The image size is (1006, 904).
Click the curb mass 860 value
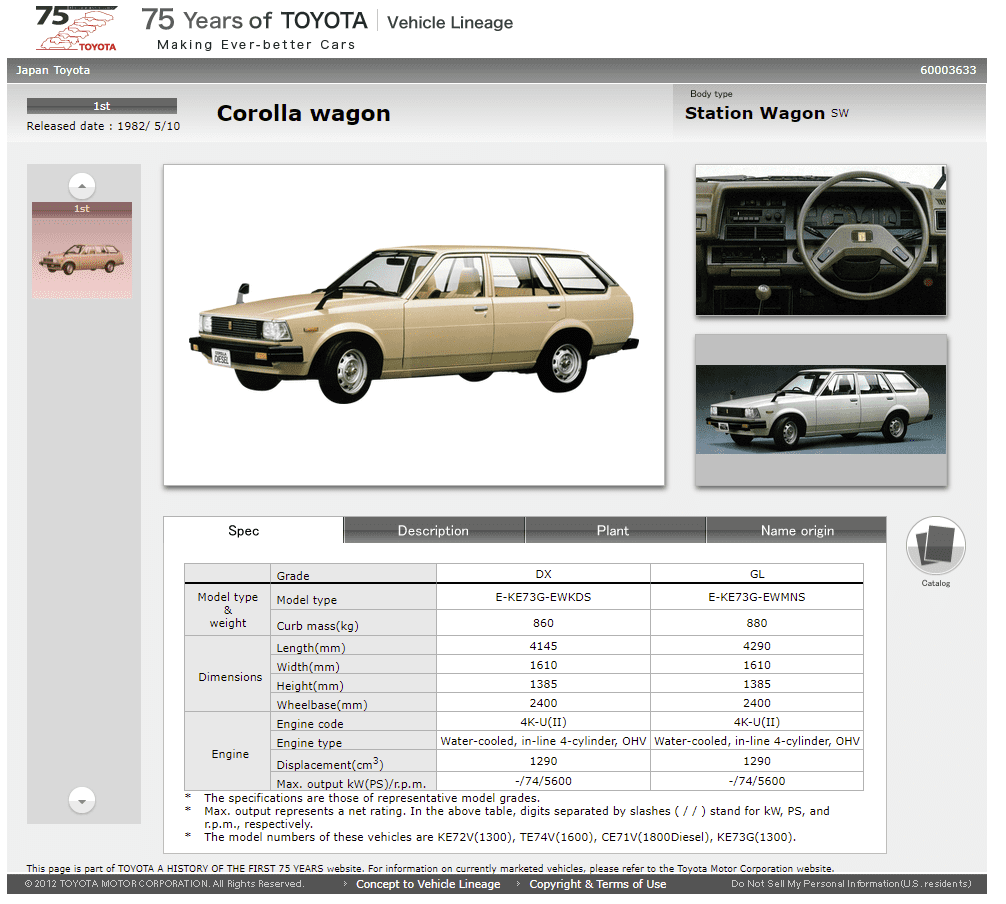tap(543, 623)
